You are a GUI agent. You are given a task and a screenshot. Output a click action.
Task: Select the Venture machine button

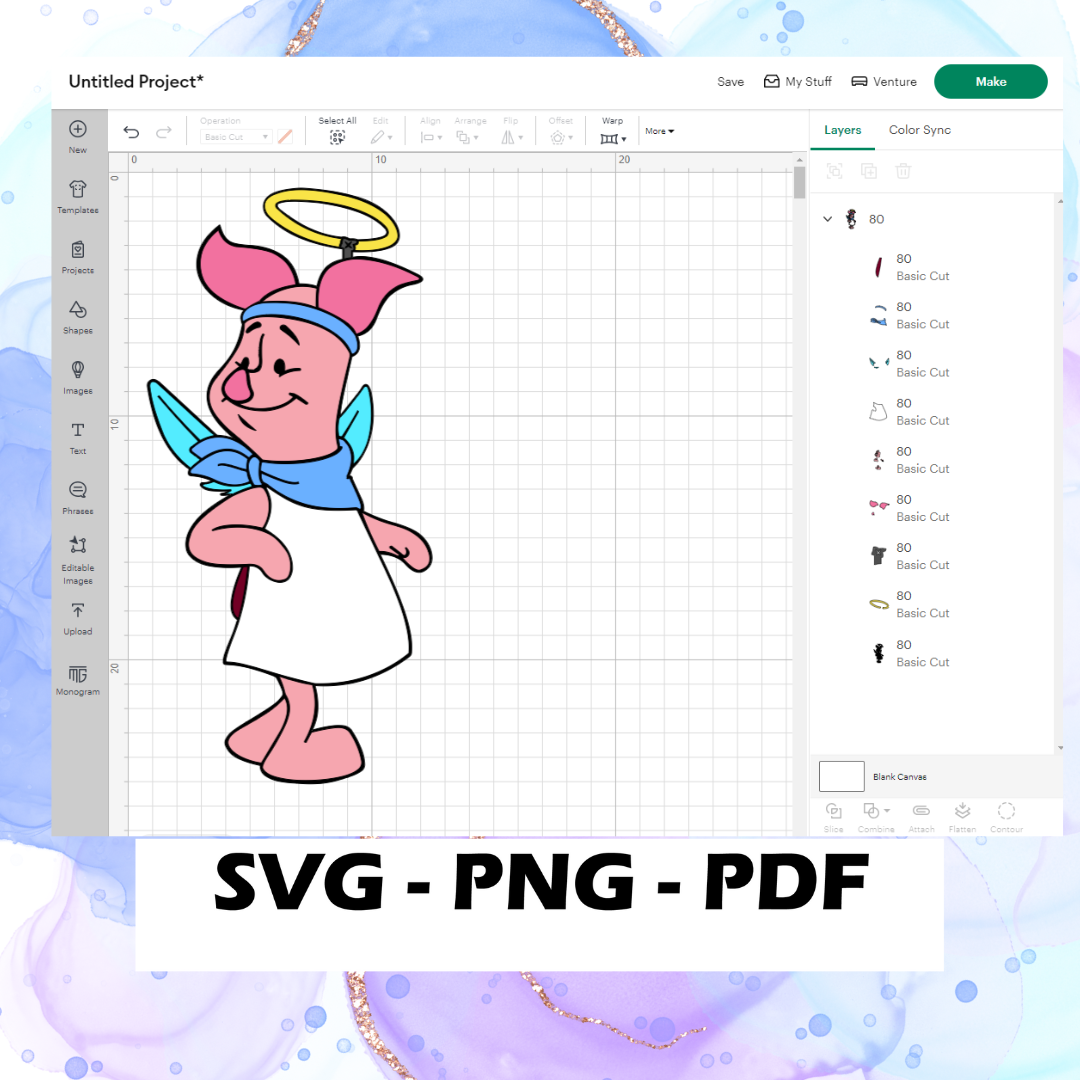884,81
